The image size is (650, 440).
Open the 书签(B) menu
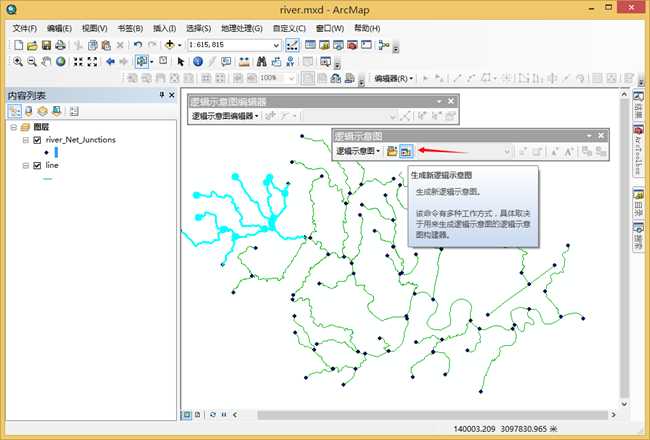click(129, 28)
